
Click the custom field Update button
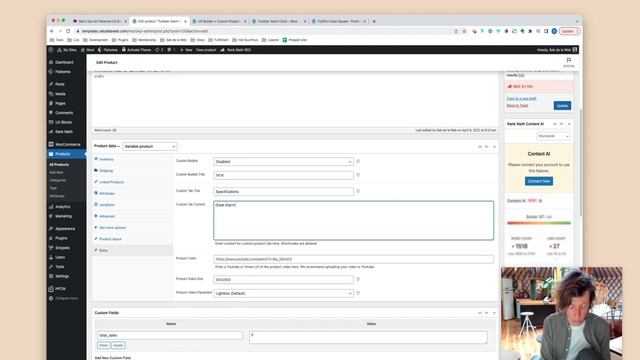118,345
